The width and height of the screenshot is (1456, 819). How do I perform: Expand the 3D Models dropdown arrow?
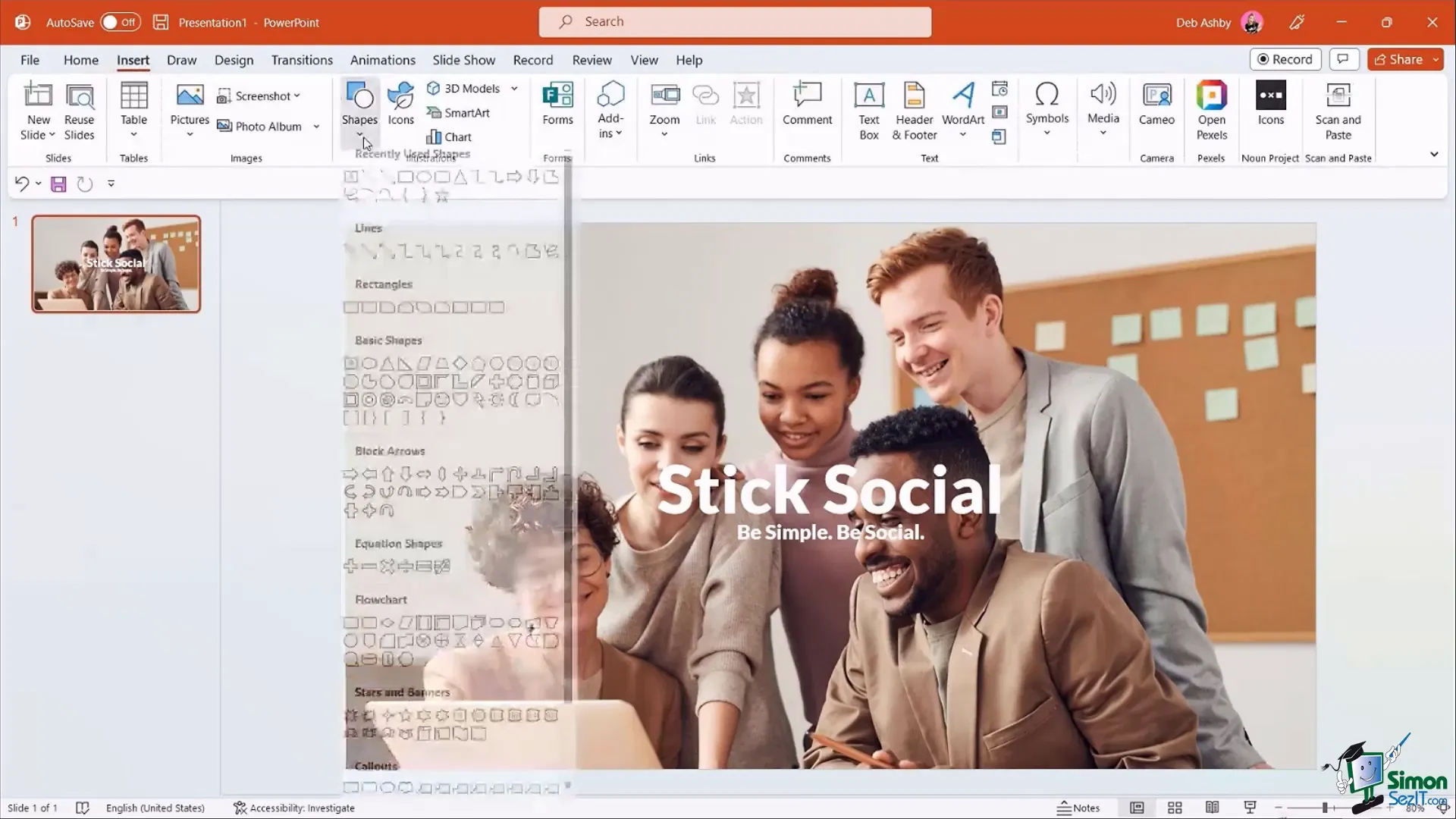click(514, 89)
